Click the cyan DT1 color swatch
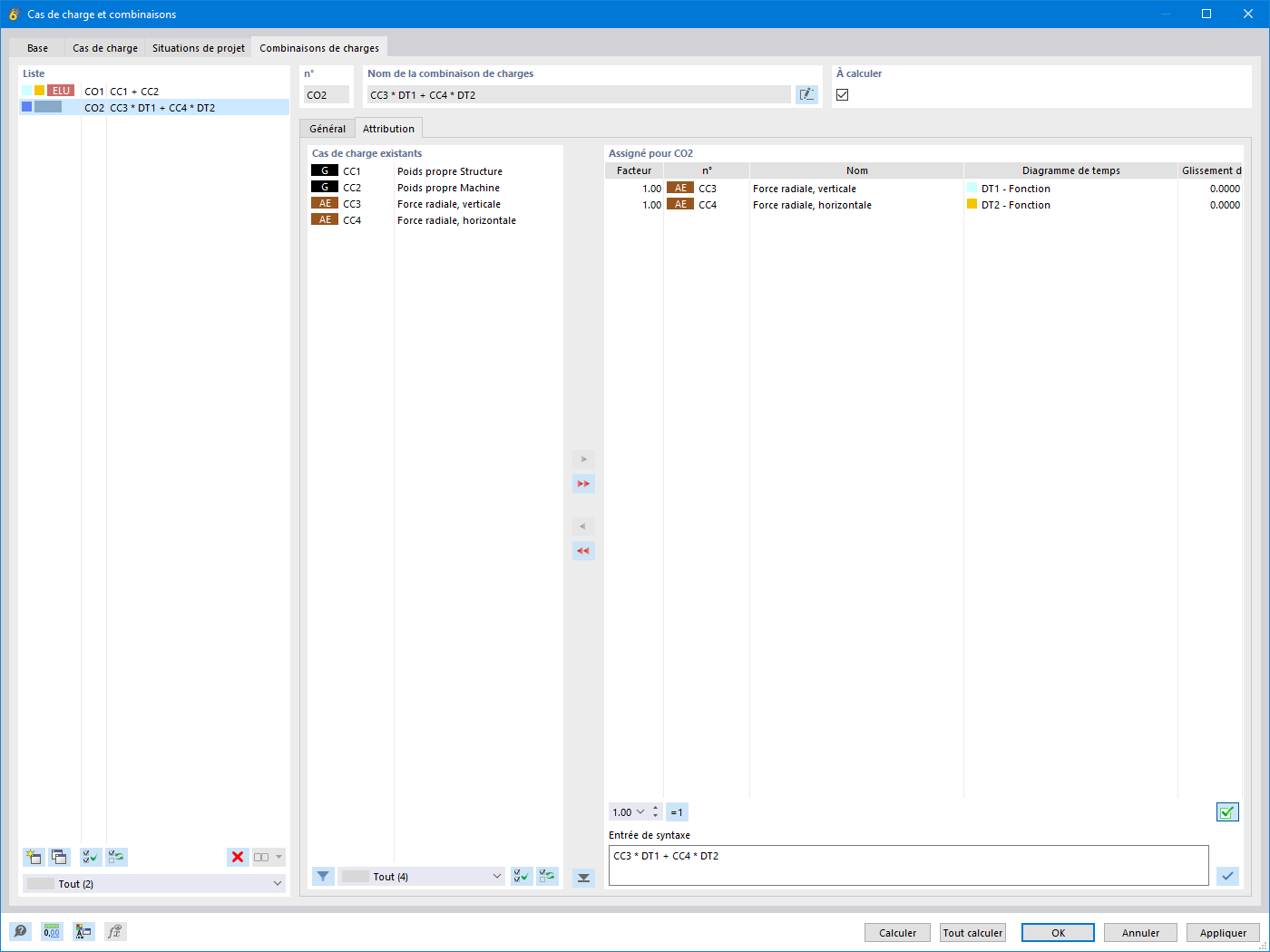 click(972, 188)
